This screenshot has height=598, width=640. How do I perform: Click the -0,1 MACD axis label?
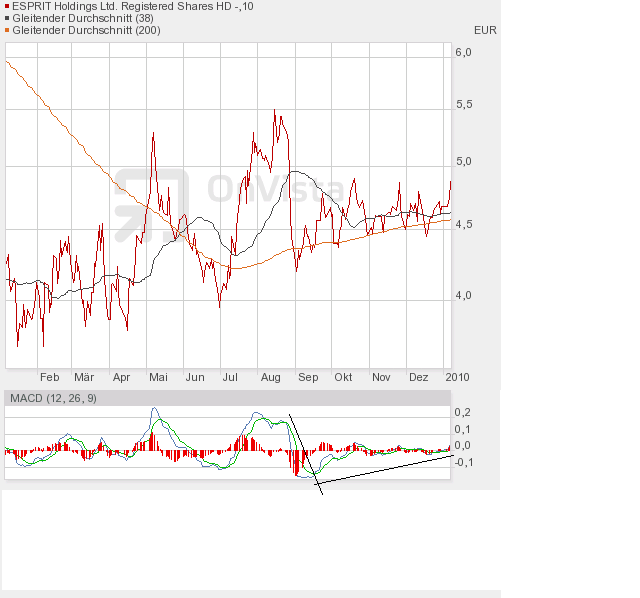(x=463, y=462)
